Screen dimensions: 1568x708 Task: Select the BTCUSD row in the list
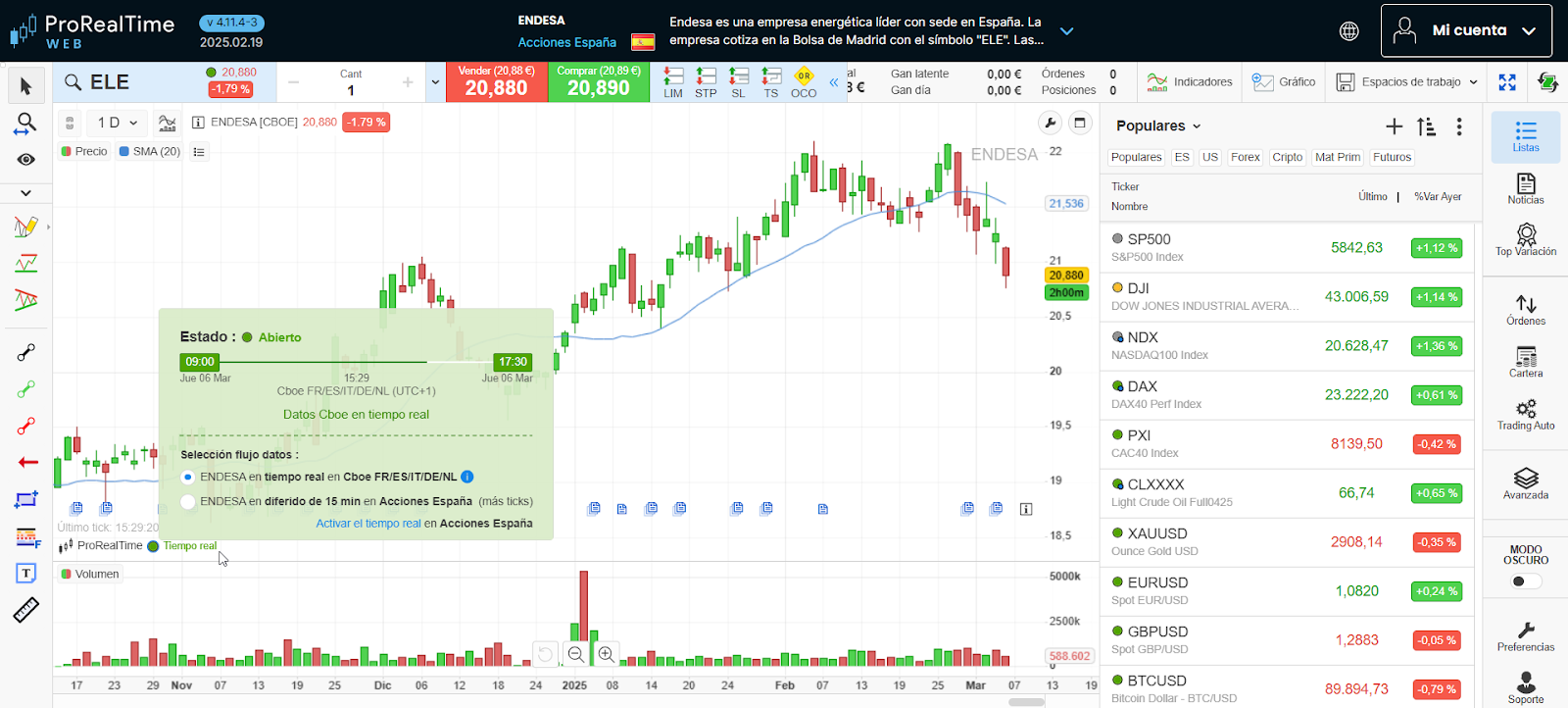[x=1287, y=688]
